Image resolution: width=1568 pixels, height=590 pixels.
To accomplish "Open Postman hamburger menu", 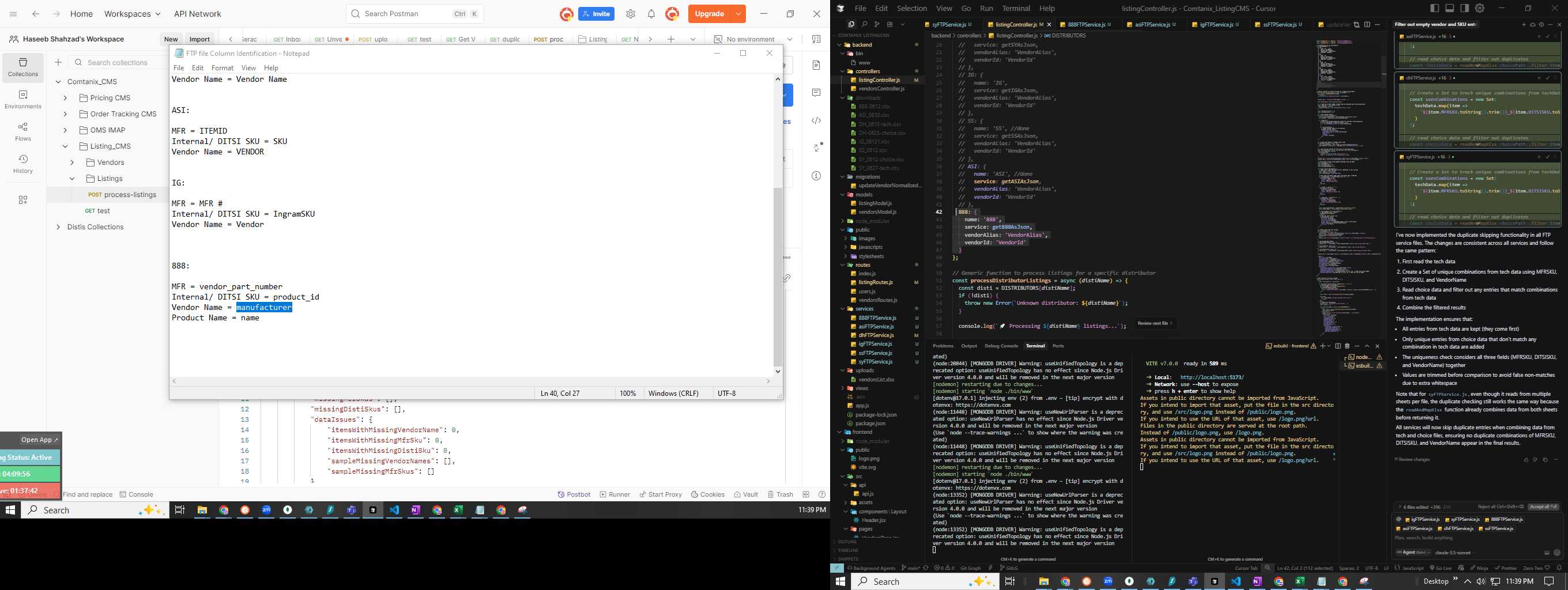I will pyautogui.click(x=13, y=14).
